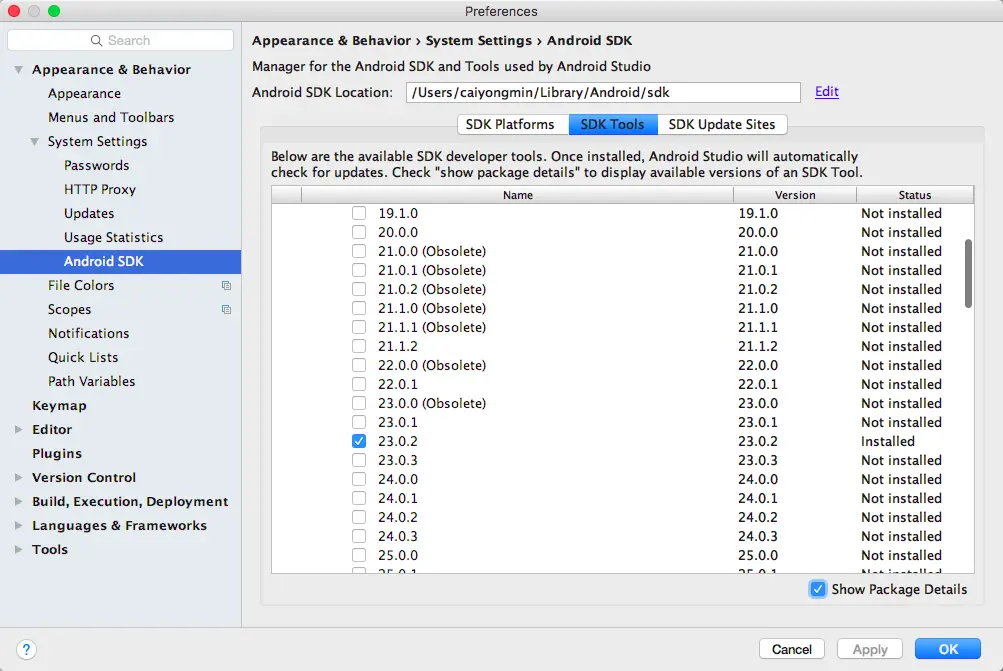Viewport: 1003px width, 671px height.
Task: Check the 23.0.3 package checkbox
Action: pos(359,461)
